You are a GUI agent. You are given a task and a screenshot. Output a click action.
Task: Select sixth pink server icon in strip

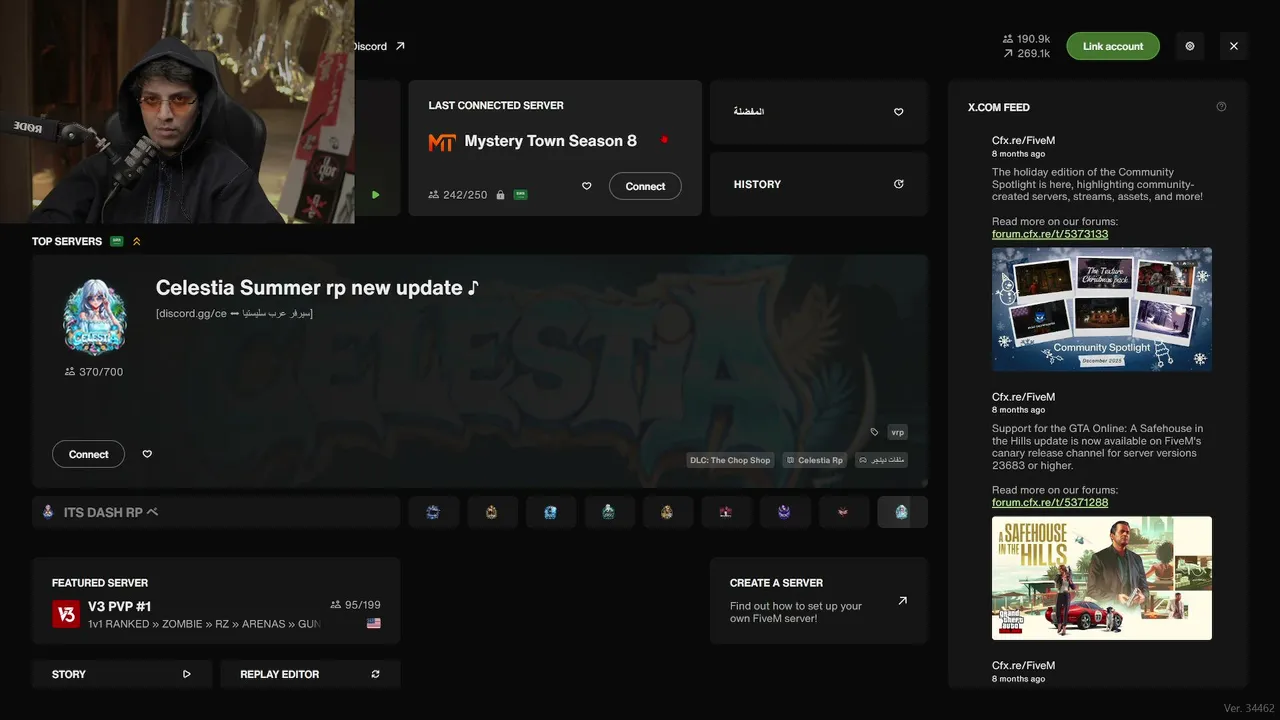725,512
